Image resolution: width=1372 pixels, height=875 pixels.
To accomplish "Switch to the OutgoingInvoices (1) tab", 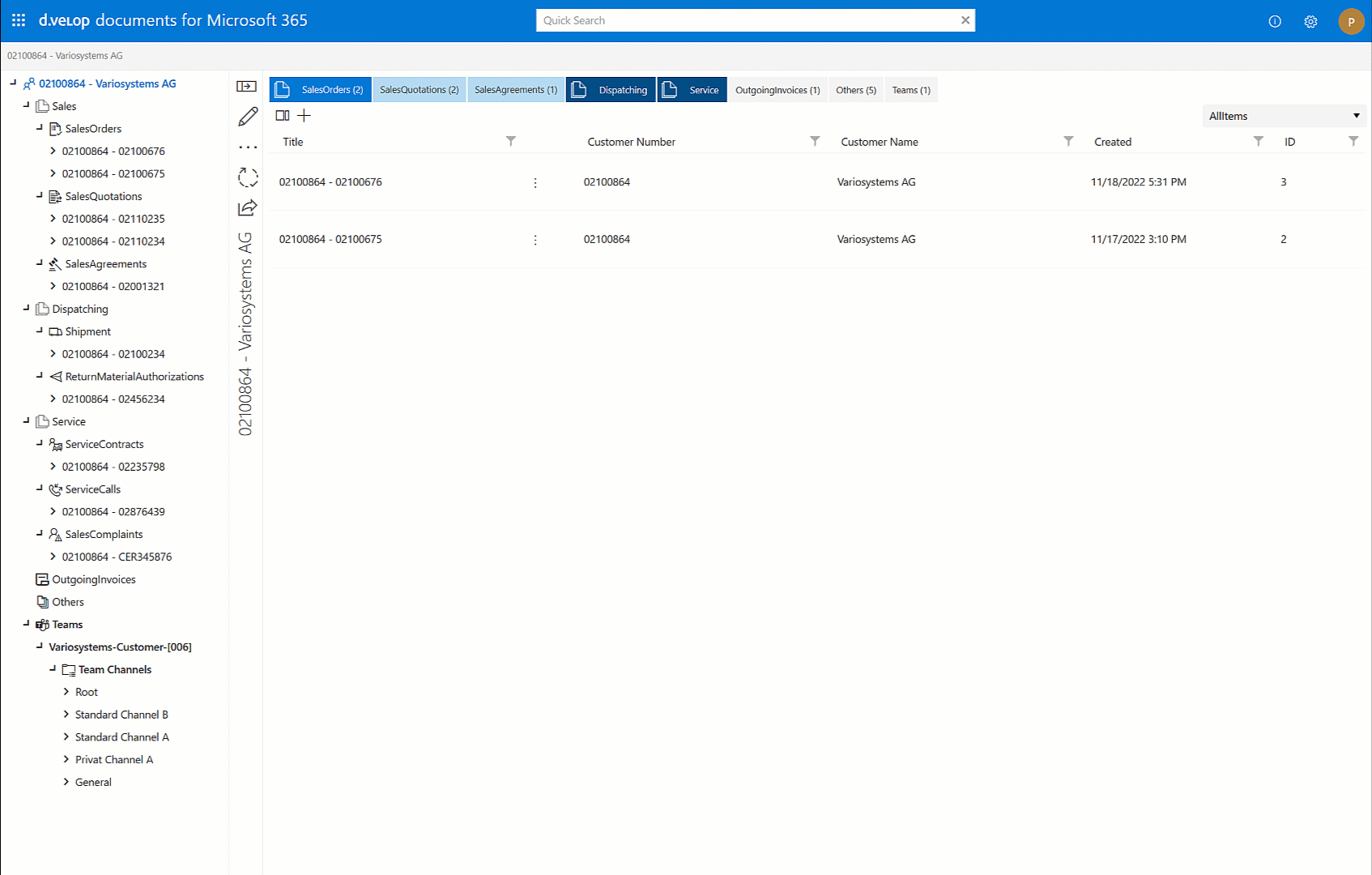I will point(777,90).
